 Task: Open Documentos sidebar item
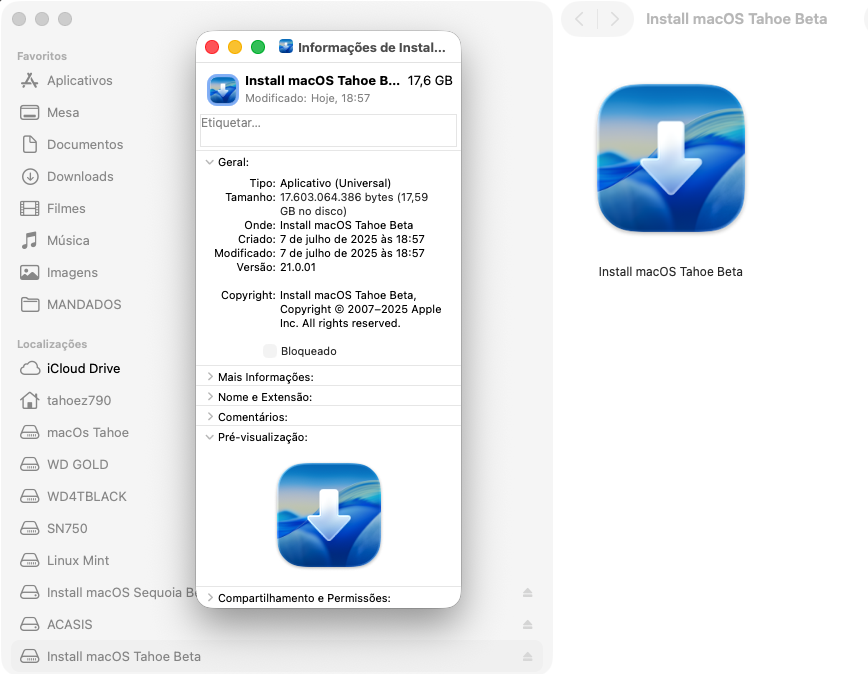(x=72, y=144)
